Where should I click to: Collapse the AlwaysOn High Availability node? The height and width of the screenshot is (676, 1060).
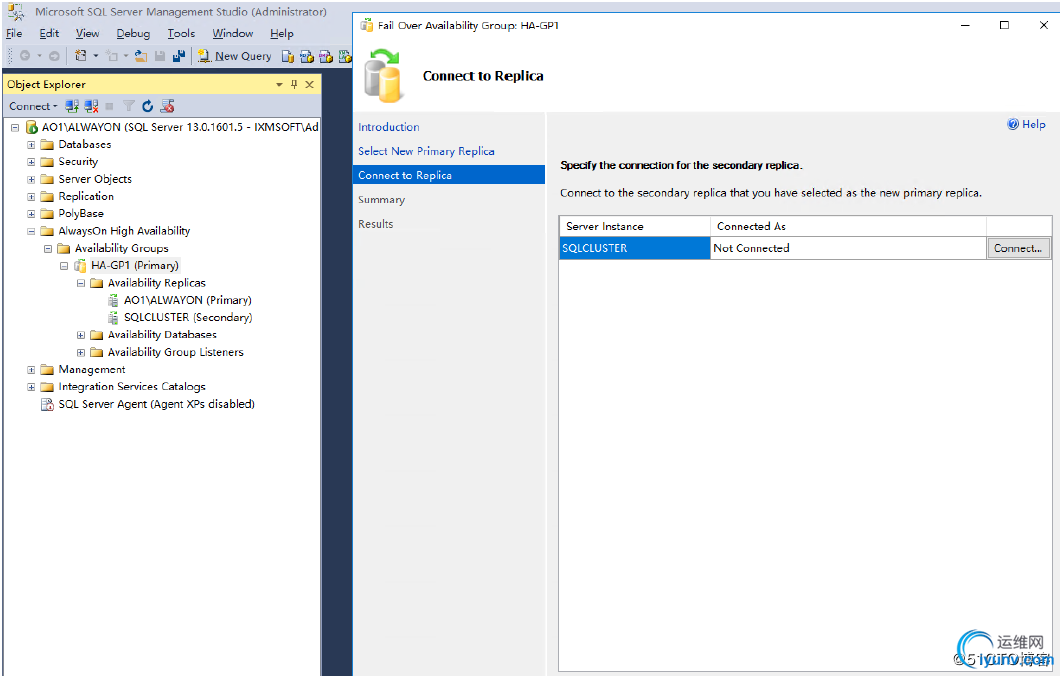31,231
